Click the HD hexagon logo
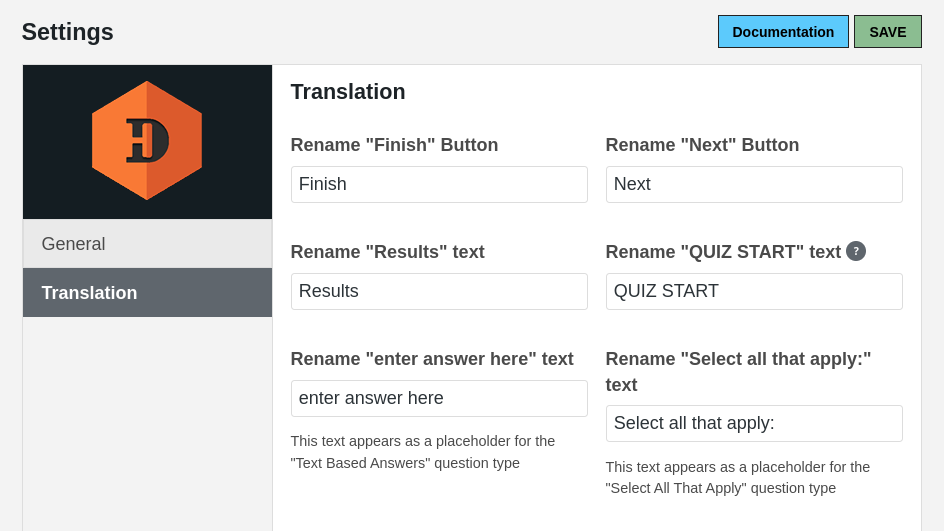The height and width of the screenshot is (531, 944). 147,141
